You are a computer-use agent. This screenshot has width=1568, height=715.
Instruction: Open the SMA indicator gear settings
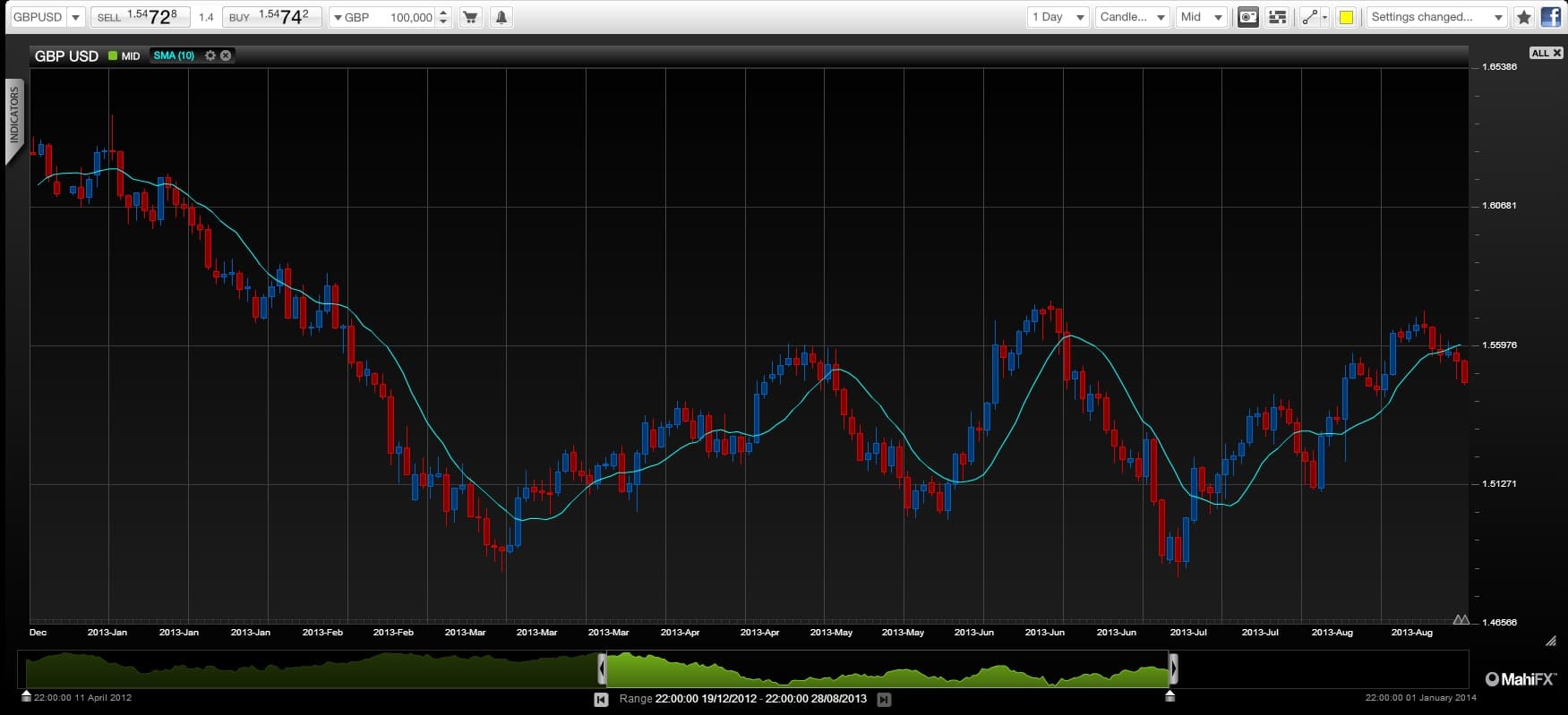tap(210, 55)
